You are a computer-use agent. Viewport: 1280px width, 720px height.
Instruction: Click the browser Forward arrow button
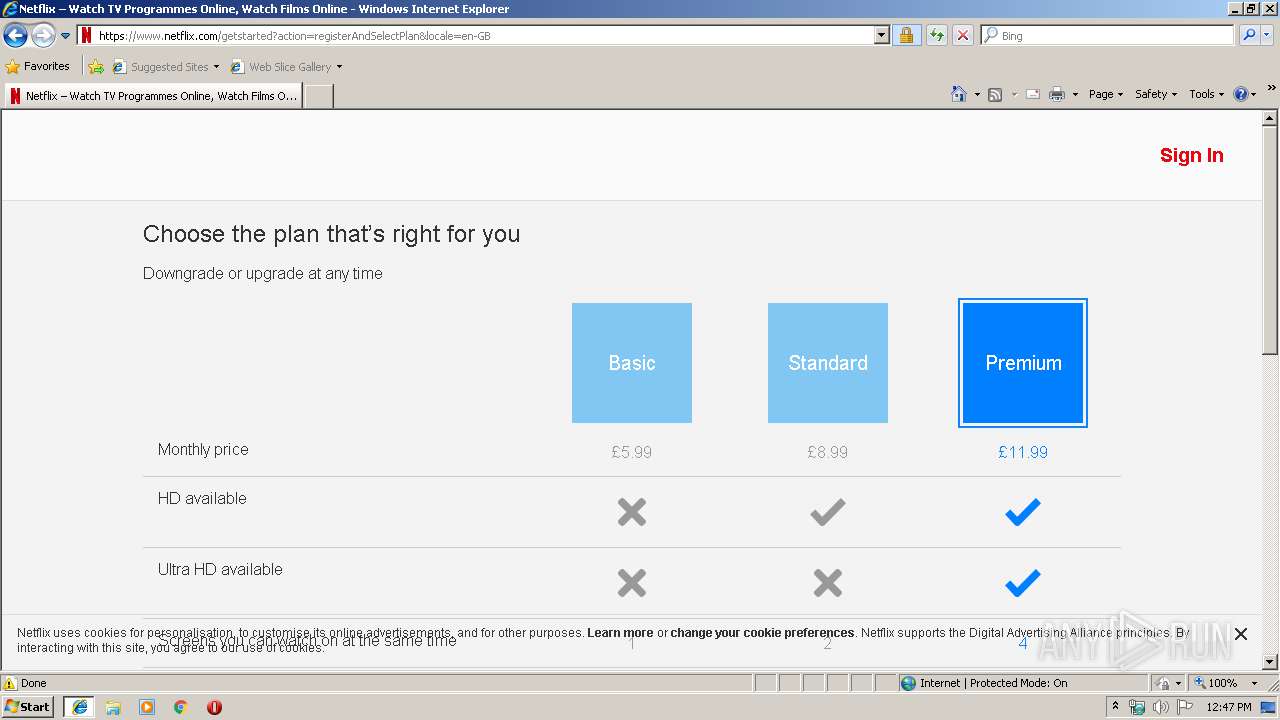coord(43,36)
